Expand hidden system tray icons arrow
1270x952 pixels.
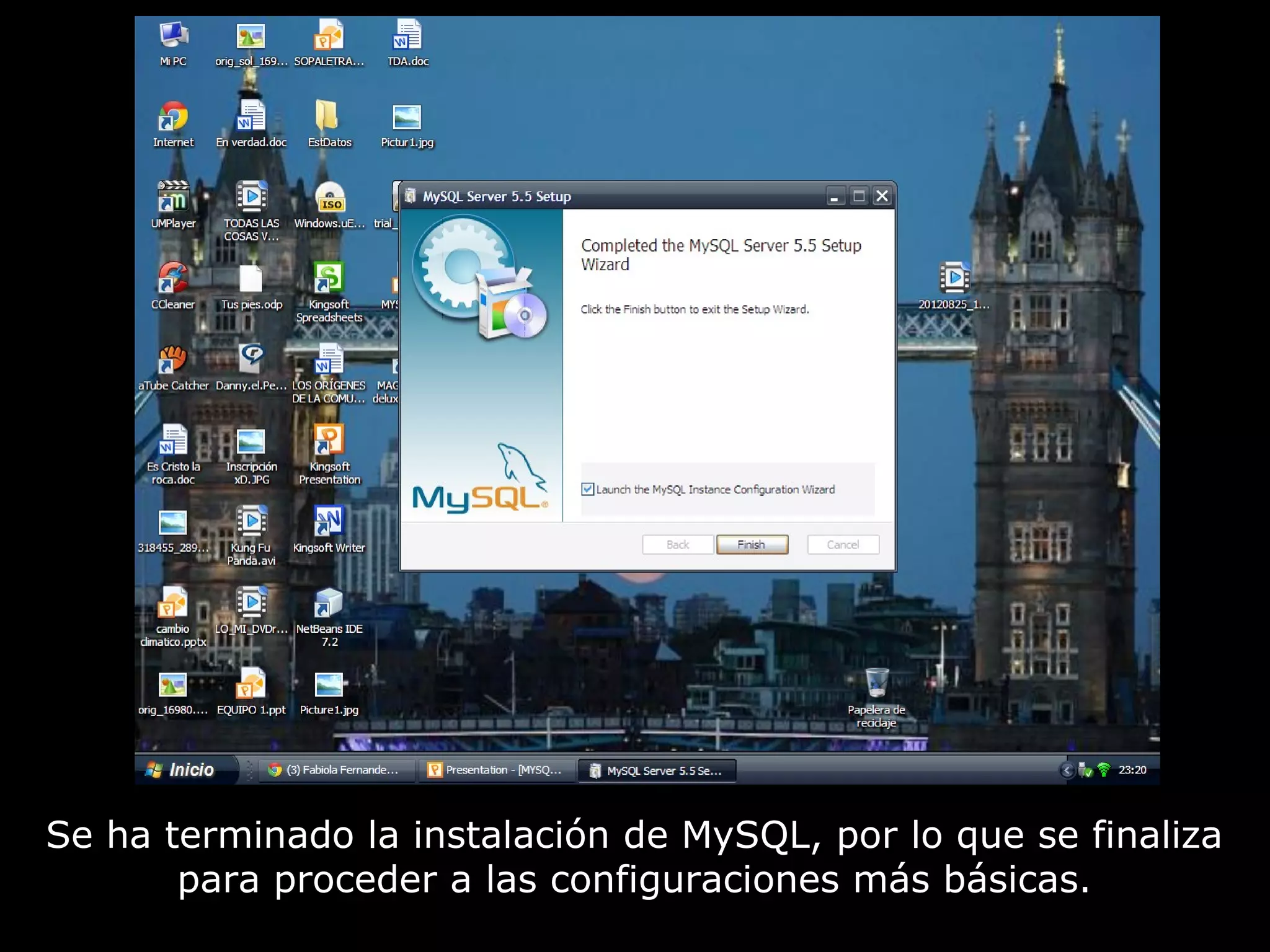1067,770
